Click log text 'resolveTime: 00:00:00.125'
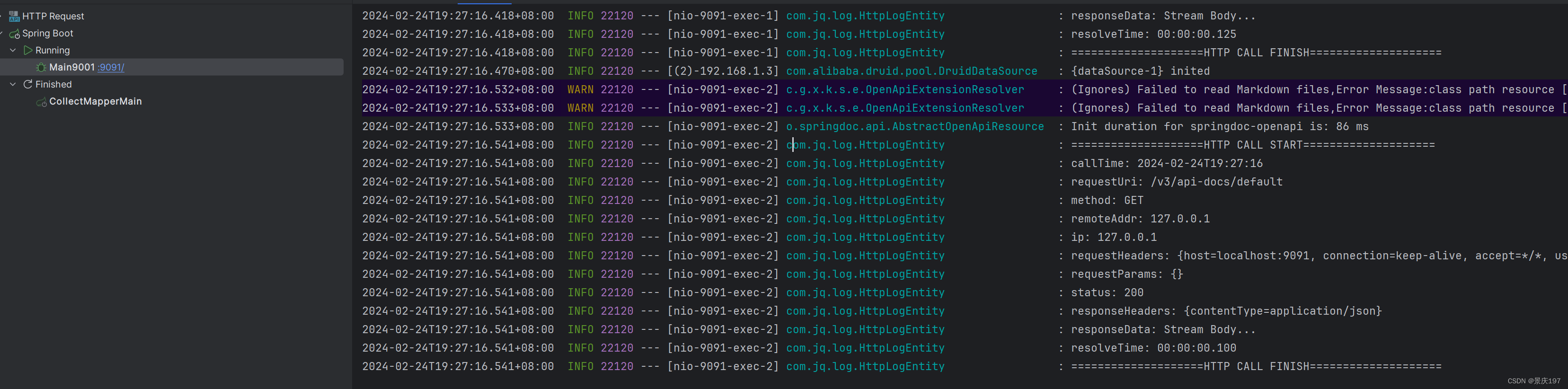Screen dimensions: 1568x389 [x=1153, y=35]
